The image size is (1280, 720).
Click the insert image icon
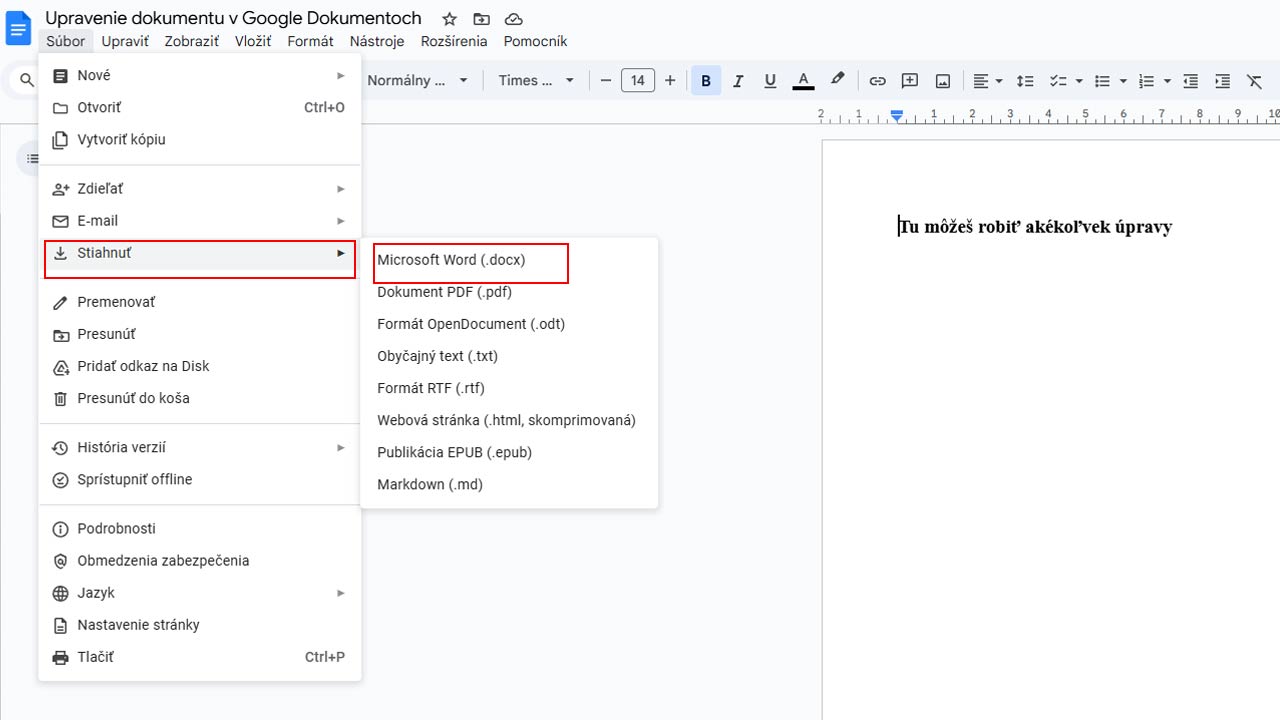point(942,81)
